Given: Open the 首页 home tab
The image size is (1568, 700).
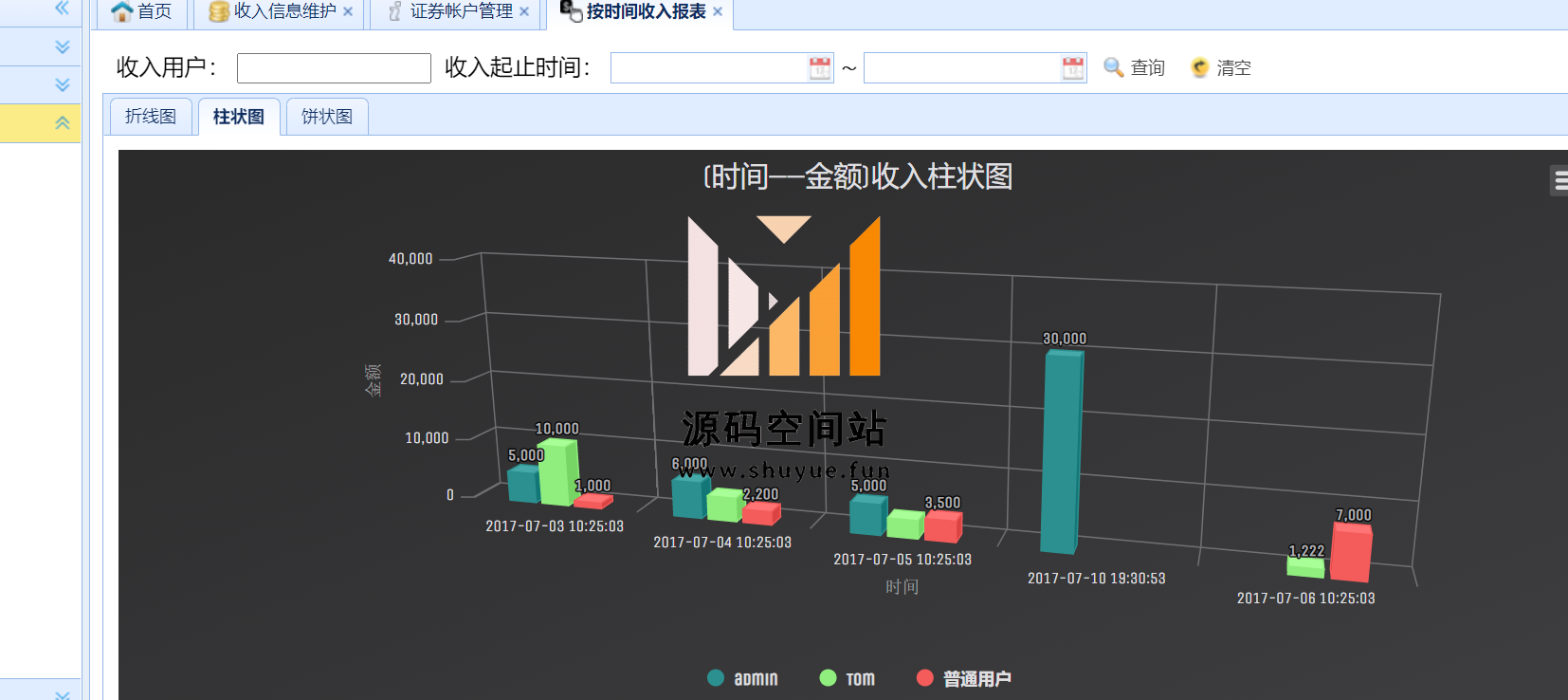Looking at the screenshot, I should (141, 12).
